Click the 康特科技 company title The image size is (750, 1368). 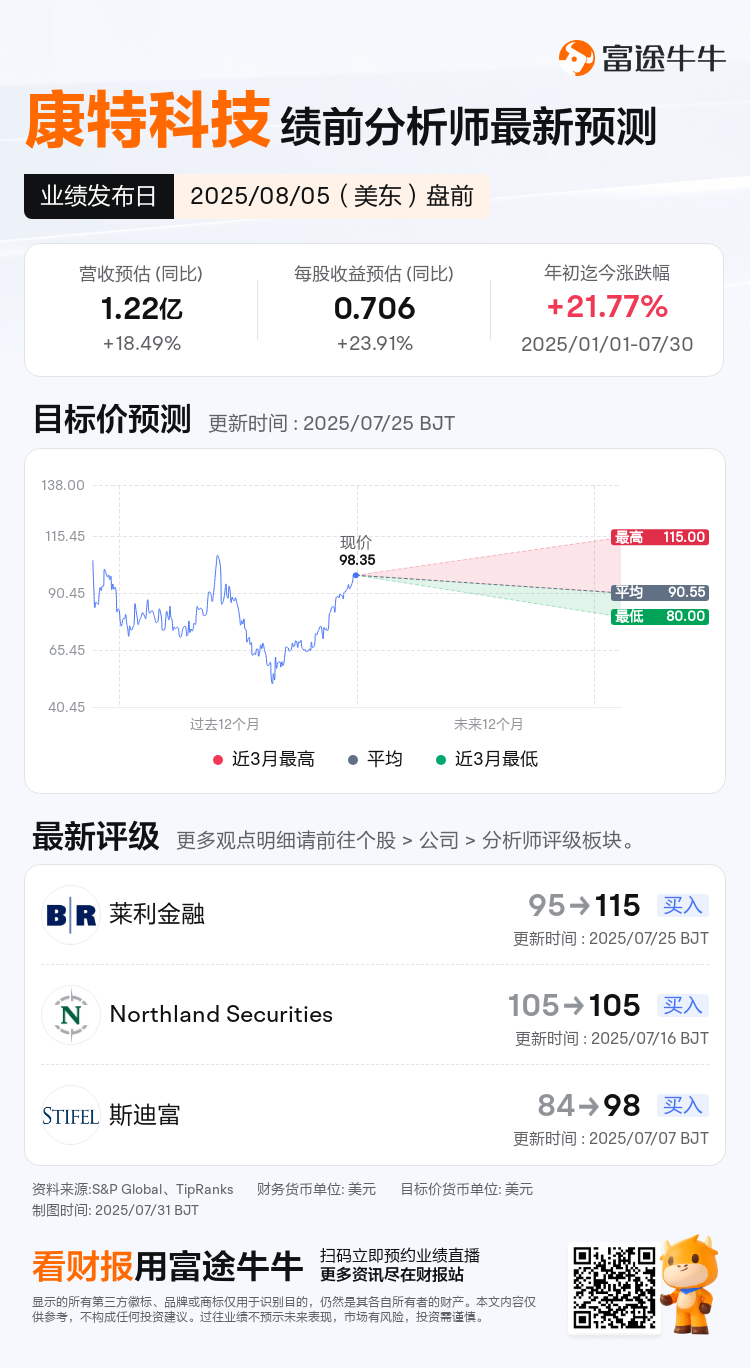click(147, 120)
